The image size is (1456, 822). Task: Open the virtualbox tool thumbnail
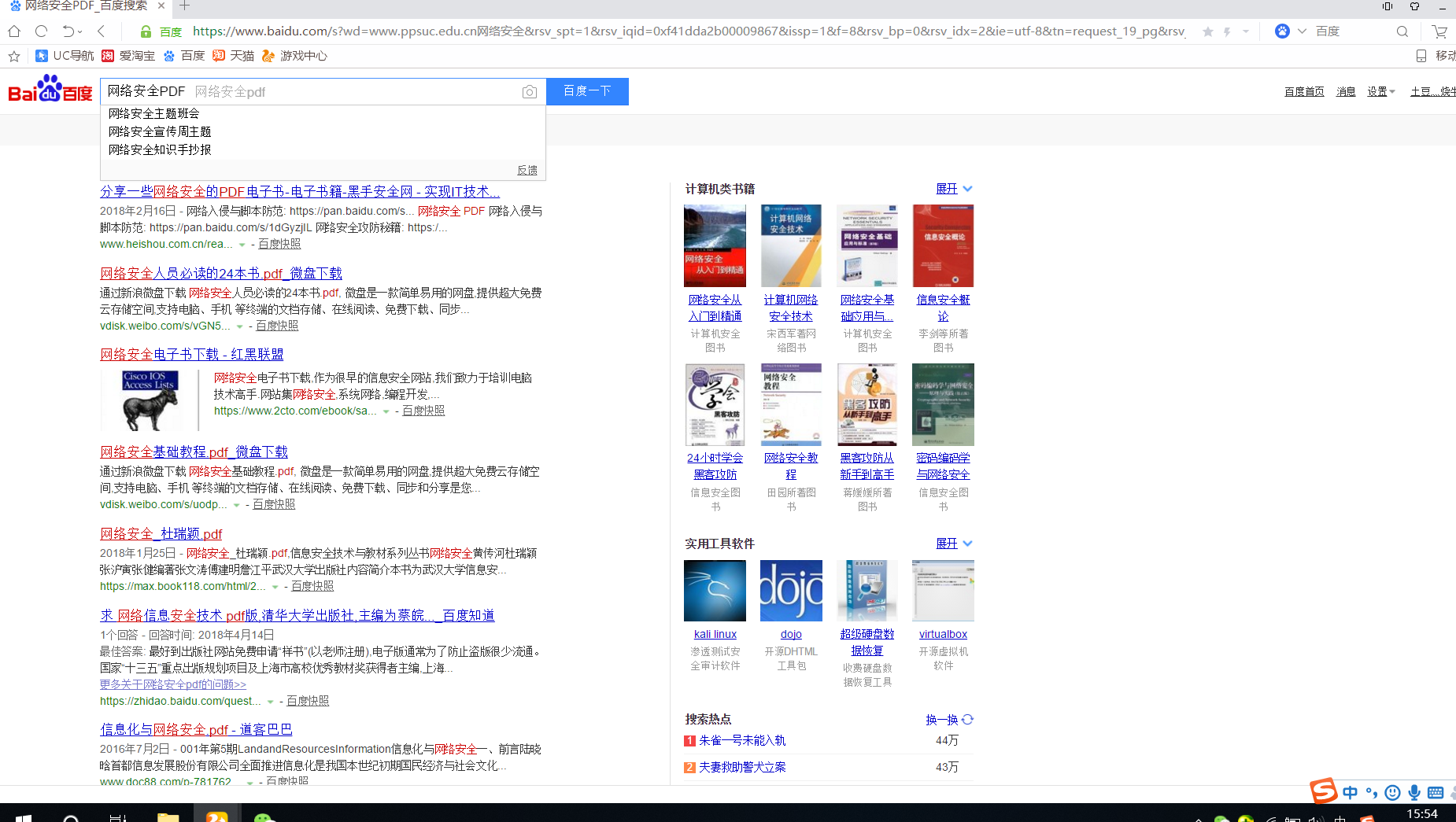click(x=943, y=591)
